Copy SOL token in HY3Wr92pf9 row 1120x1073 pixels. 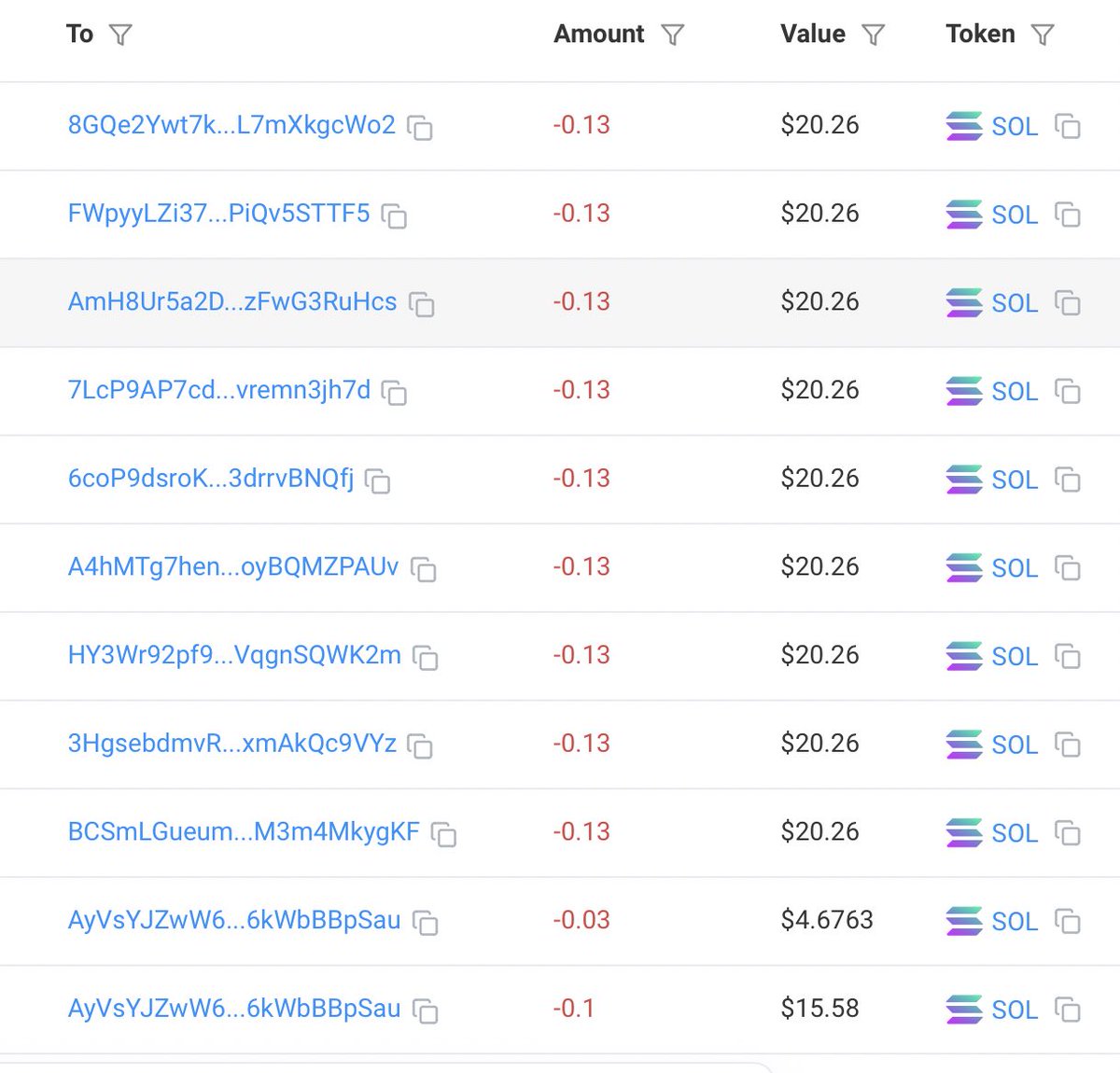coord(1068,657)
